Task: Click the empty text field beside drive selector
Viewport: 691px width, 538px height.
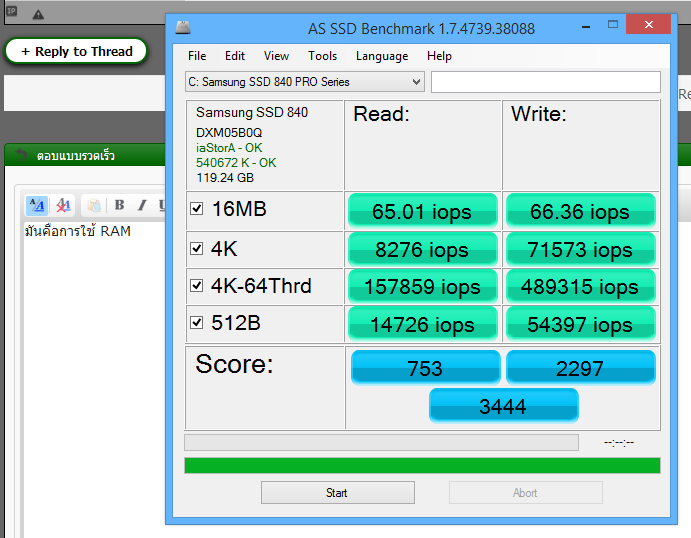Action: [545, 82]
